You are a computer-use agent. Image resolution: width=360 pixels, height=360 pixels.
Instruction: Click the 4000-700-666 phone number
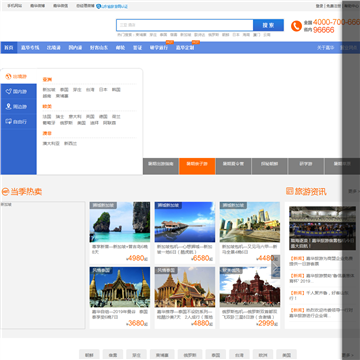336,22
